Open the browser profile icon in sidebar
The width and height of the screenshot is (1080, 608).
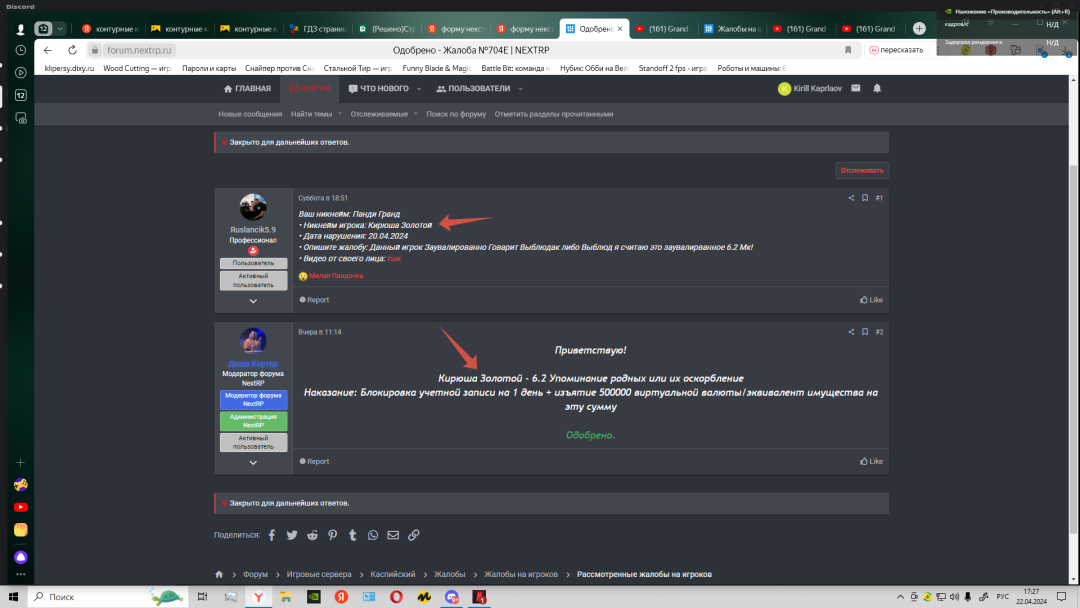pos(21,29)
